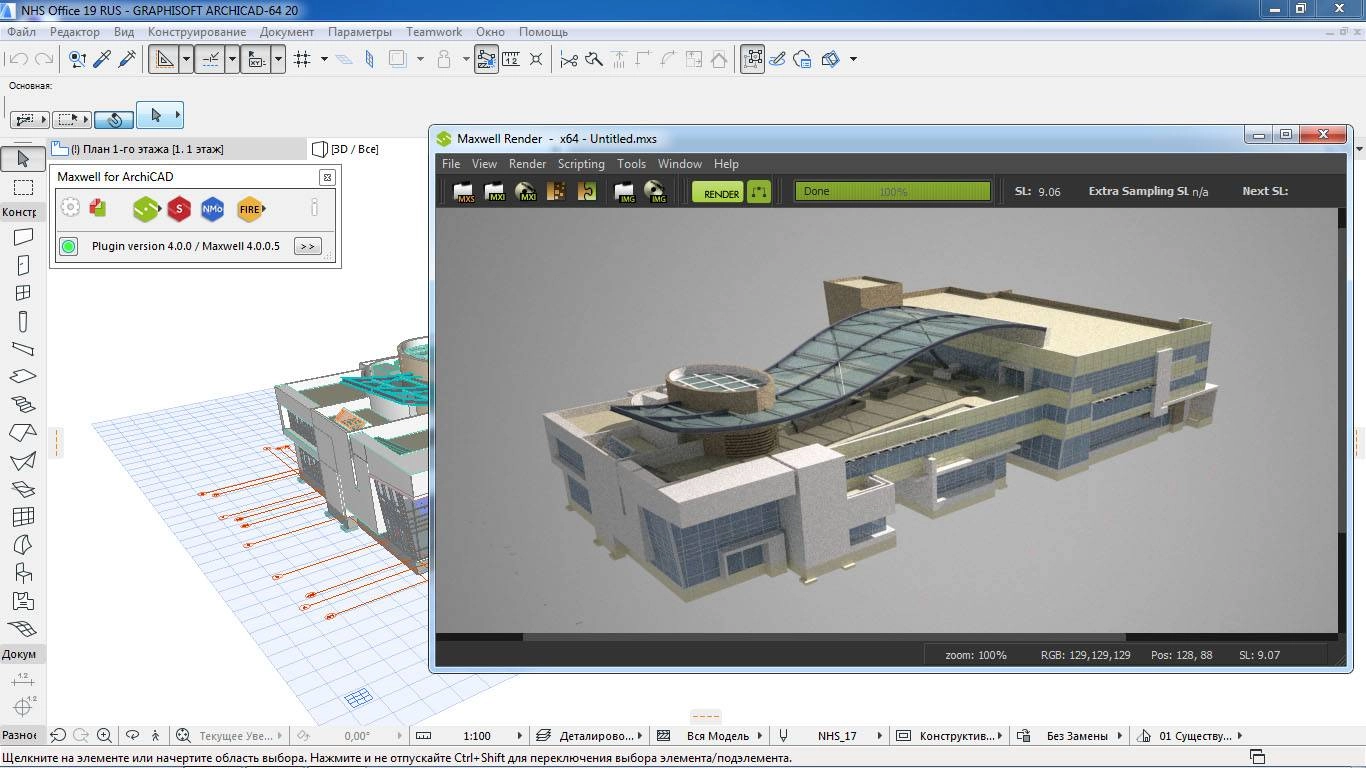Click the orange FIRE hexagon icon
The width and height of the screenshot is (1366, 768).
click(x=250, y=209)
